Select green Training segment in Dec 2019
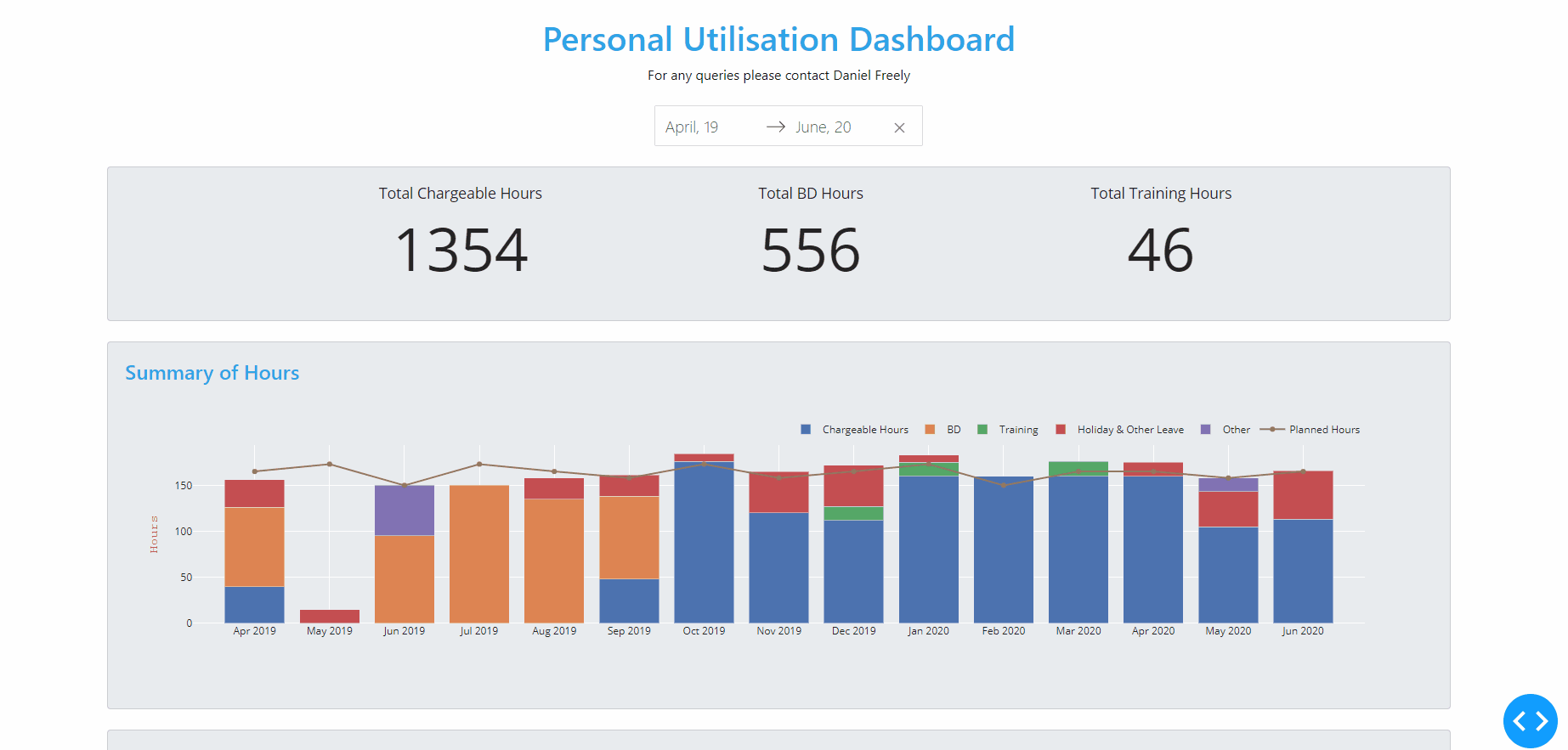Viewport: 1568px width, 750px height. pos(853,513)
